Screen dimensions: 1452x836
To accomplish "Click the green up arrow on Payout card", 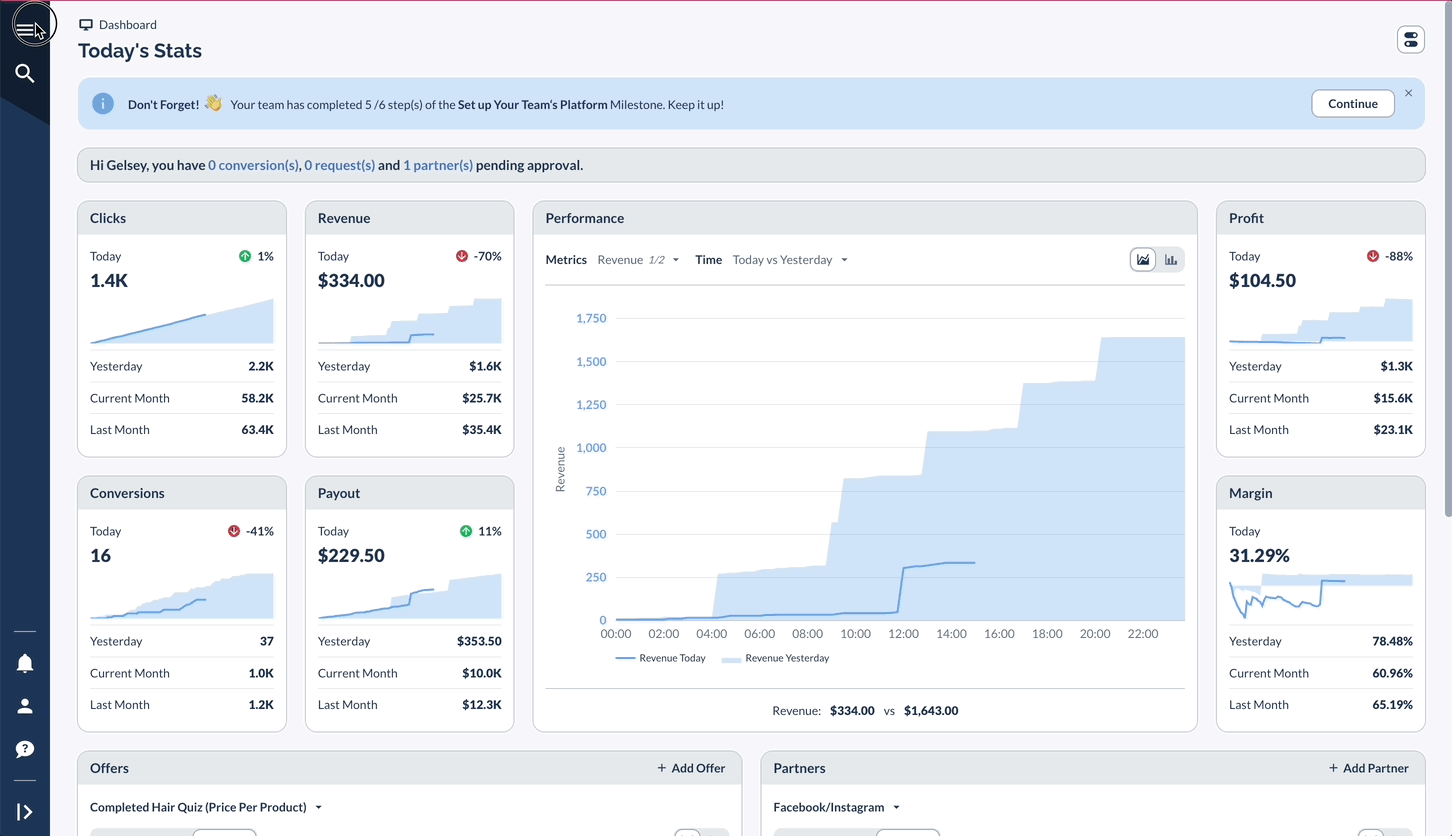I will coord(466,531).
